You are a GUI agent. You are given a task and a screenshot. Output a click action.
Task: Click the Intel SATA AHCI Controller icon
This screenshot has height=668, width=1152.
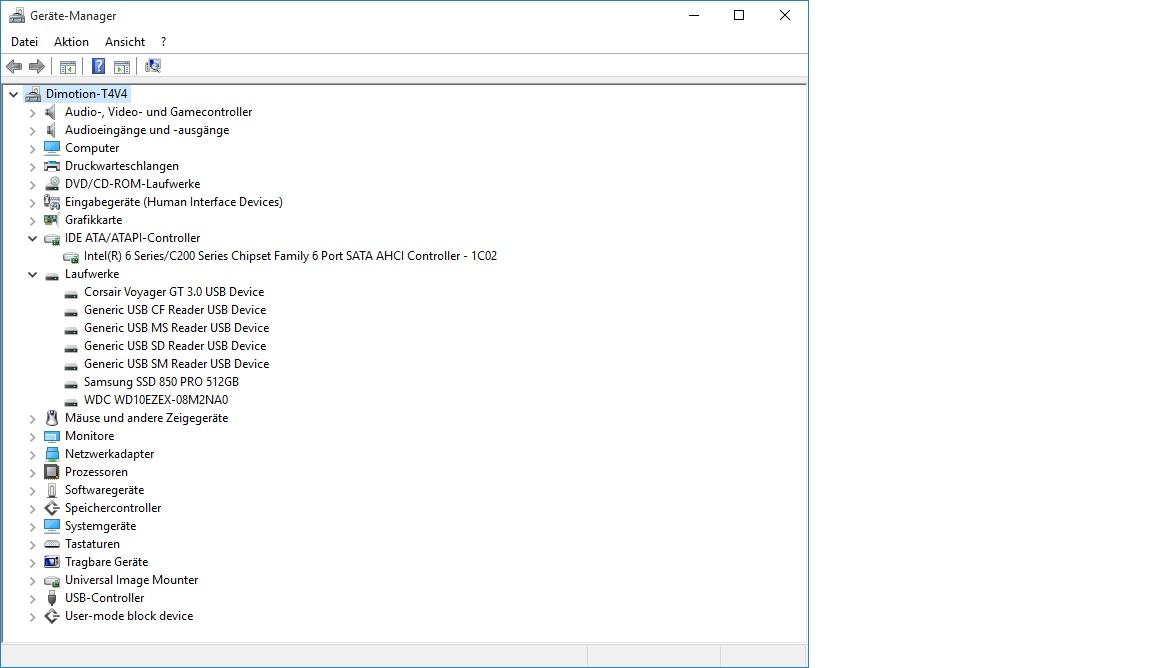[x=71, y=256]
